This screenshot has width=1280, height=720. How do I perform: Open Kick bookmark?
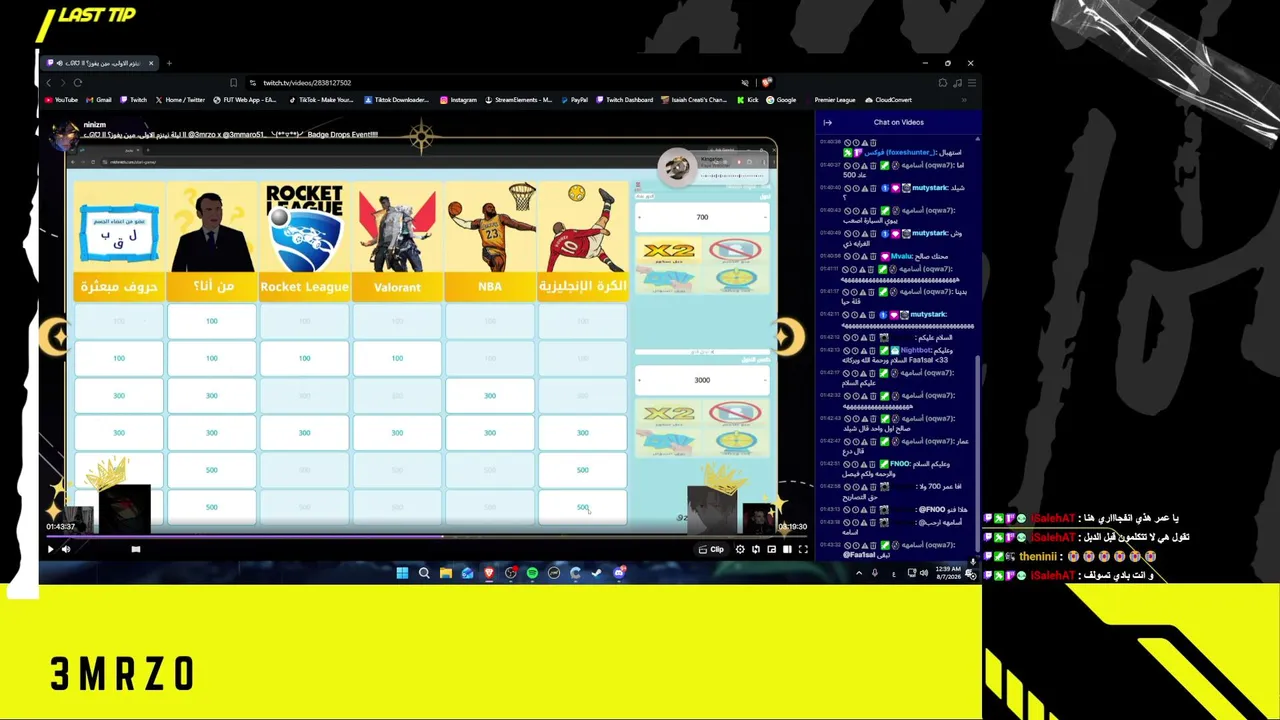click(747, 100)
